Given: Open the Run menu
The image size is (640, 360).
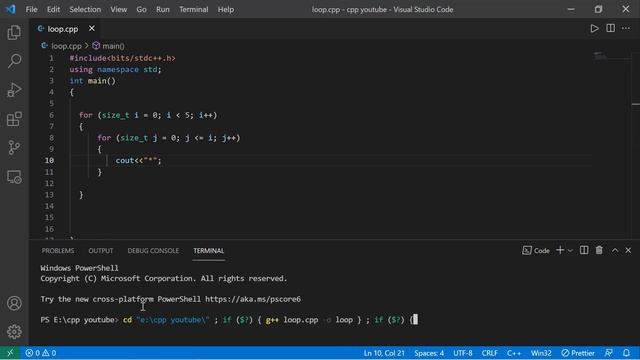Looking at the screenshot, I should pos(162,9).
